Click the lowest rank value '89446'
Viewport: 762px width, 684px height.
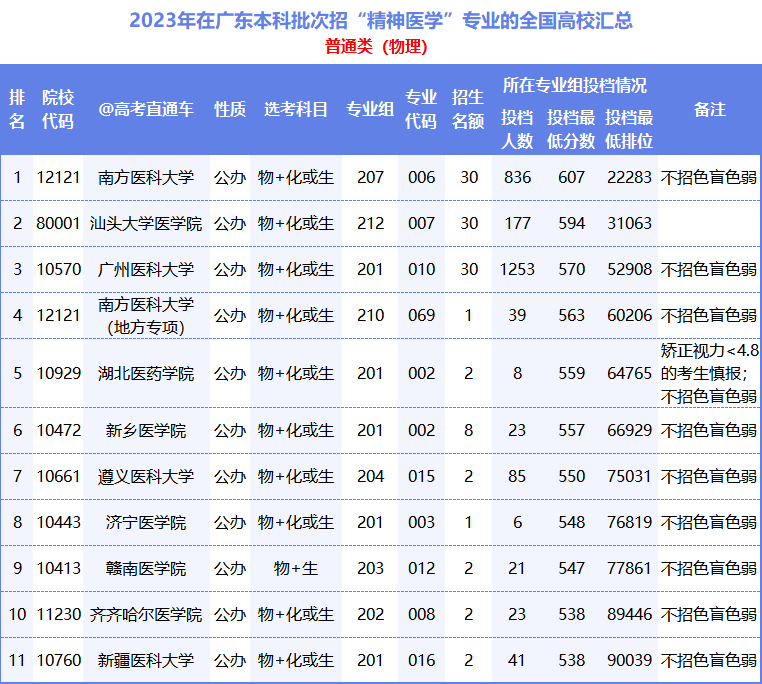pyautogui.click(x=629, y=614)
